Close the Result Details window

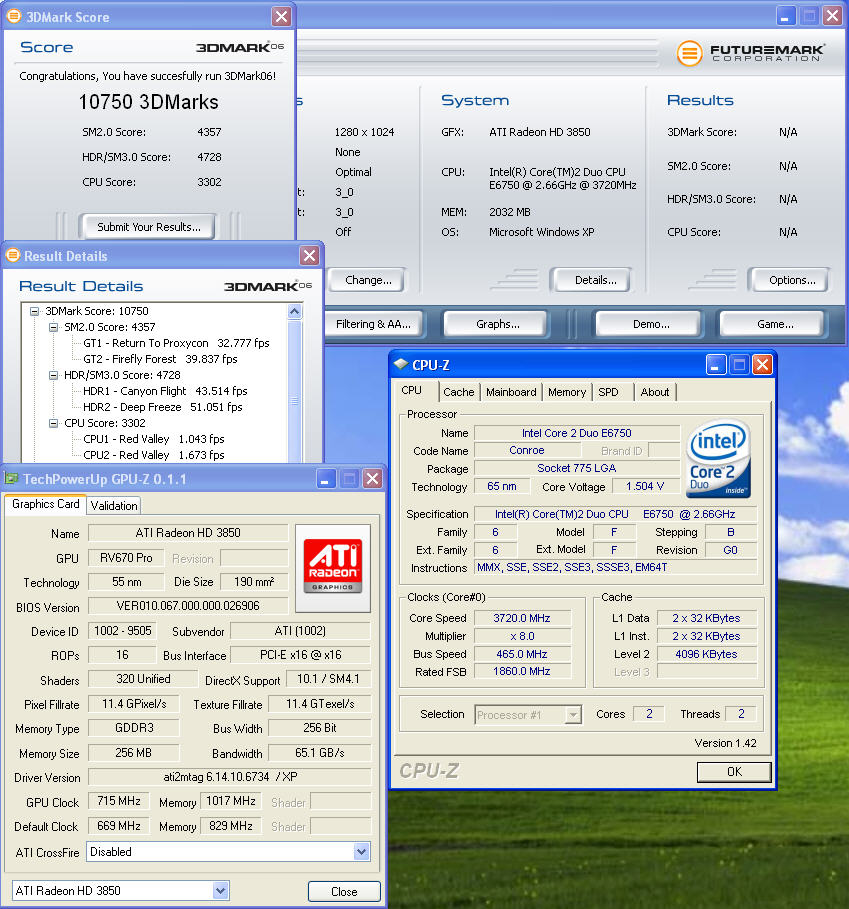click(309, 255)
